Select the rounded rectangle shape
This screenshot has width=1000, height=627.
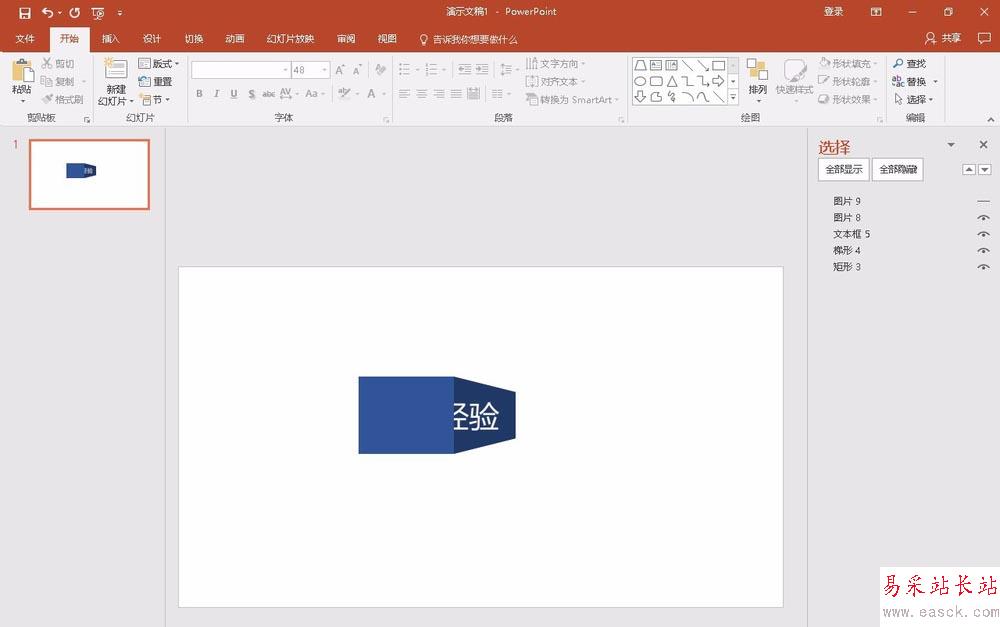pos(656,81)
